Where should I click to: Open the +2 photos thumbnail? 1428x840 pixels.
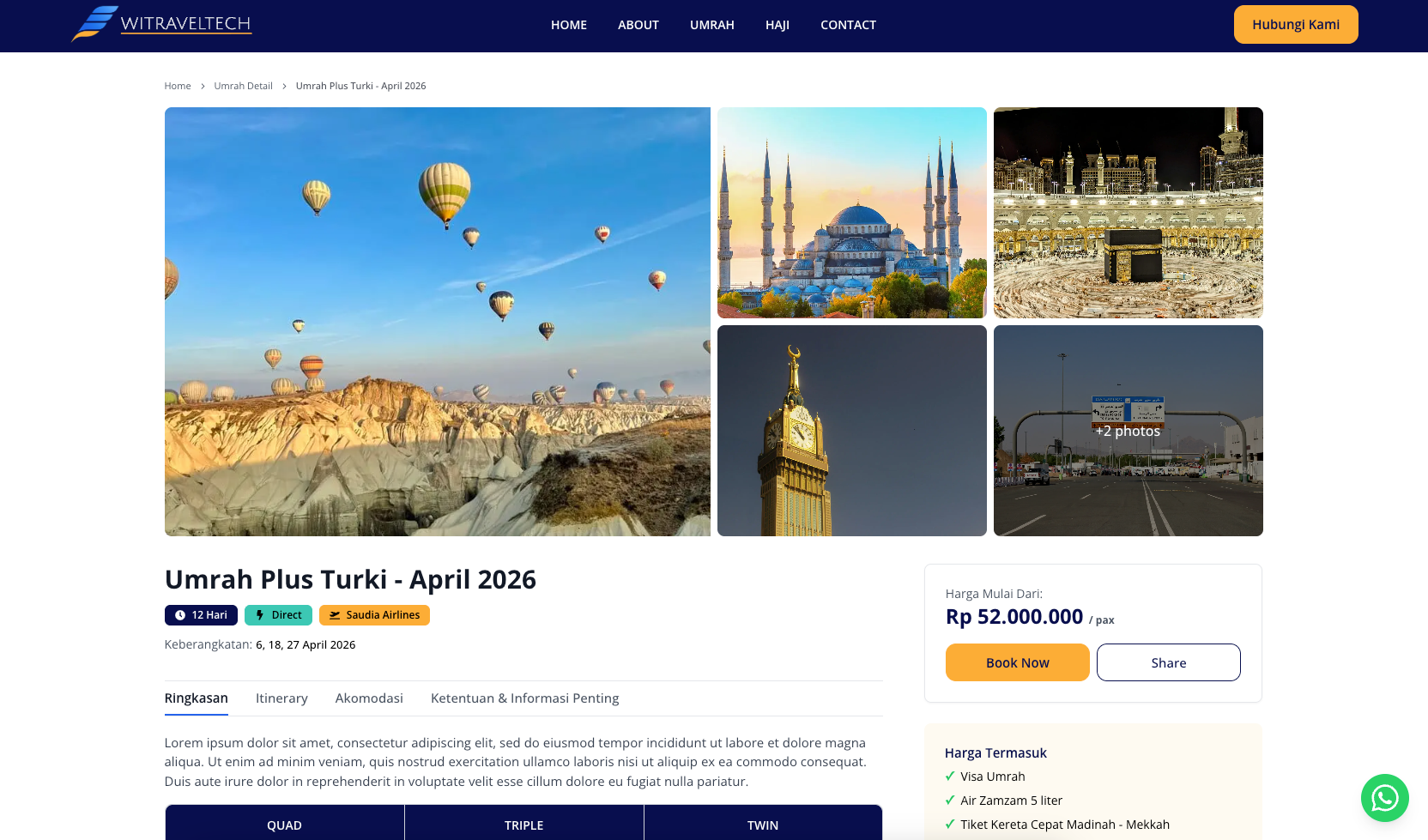[x=1128, y=431]
